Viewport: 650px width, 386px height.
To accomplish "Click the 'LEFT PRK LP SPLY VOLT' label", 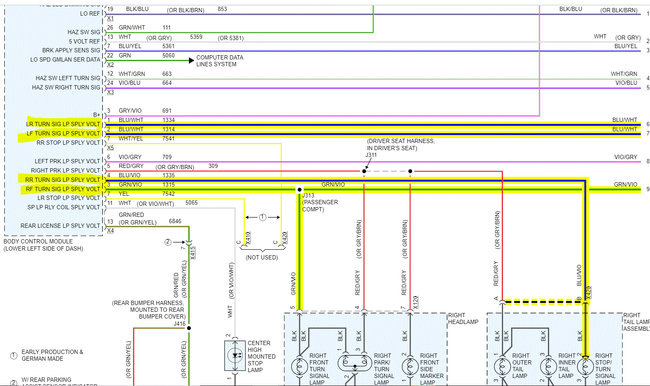I will click(67, 161).
